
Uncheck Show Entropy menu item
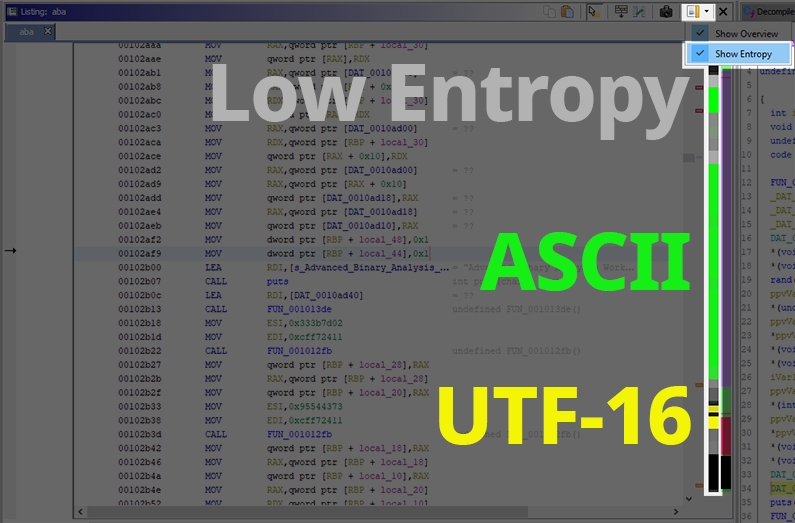(739, 53)
